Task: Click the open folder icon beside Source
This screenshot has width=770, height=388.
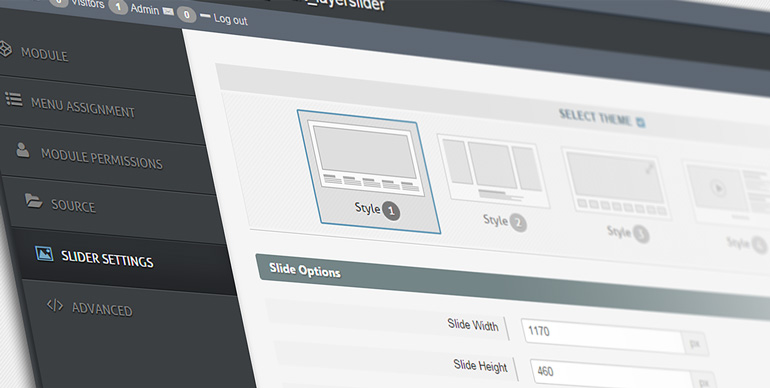Action: 33,200
